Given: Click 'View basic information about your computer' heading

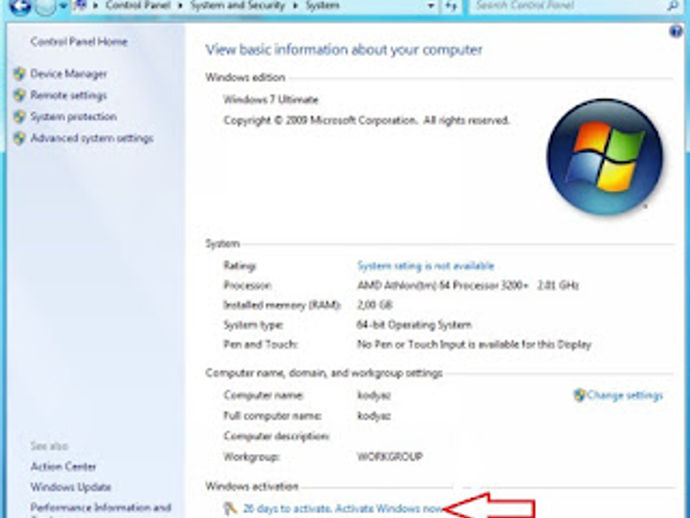Looking at the screenshot, I should (x=344, y=50).
